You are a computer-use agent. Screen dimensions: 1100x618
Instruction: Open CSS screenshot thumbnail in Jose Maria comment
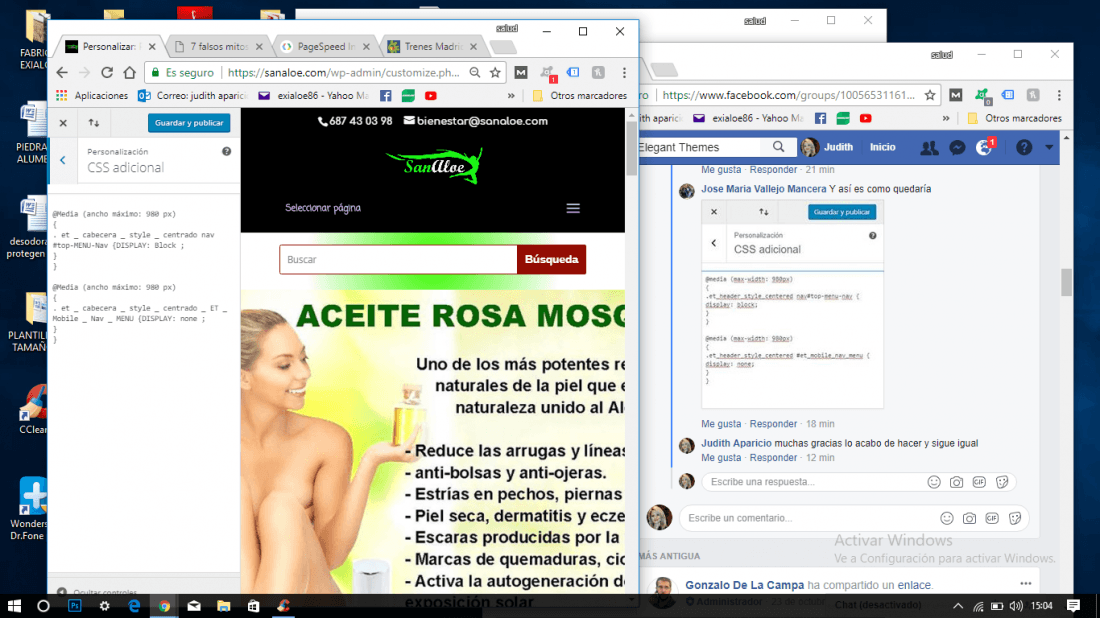pyautogui.click(x=792, y=304)
